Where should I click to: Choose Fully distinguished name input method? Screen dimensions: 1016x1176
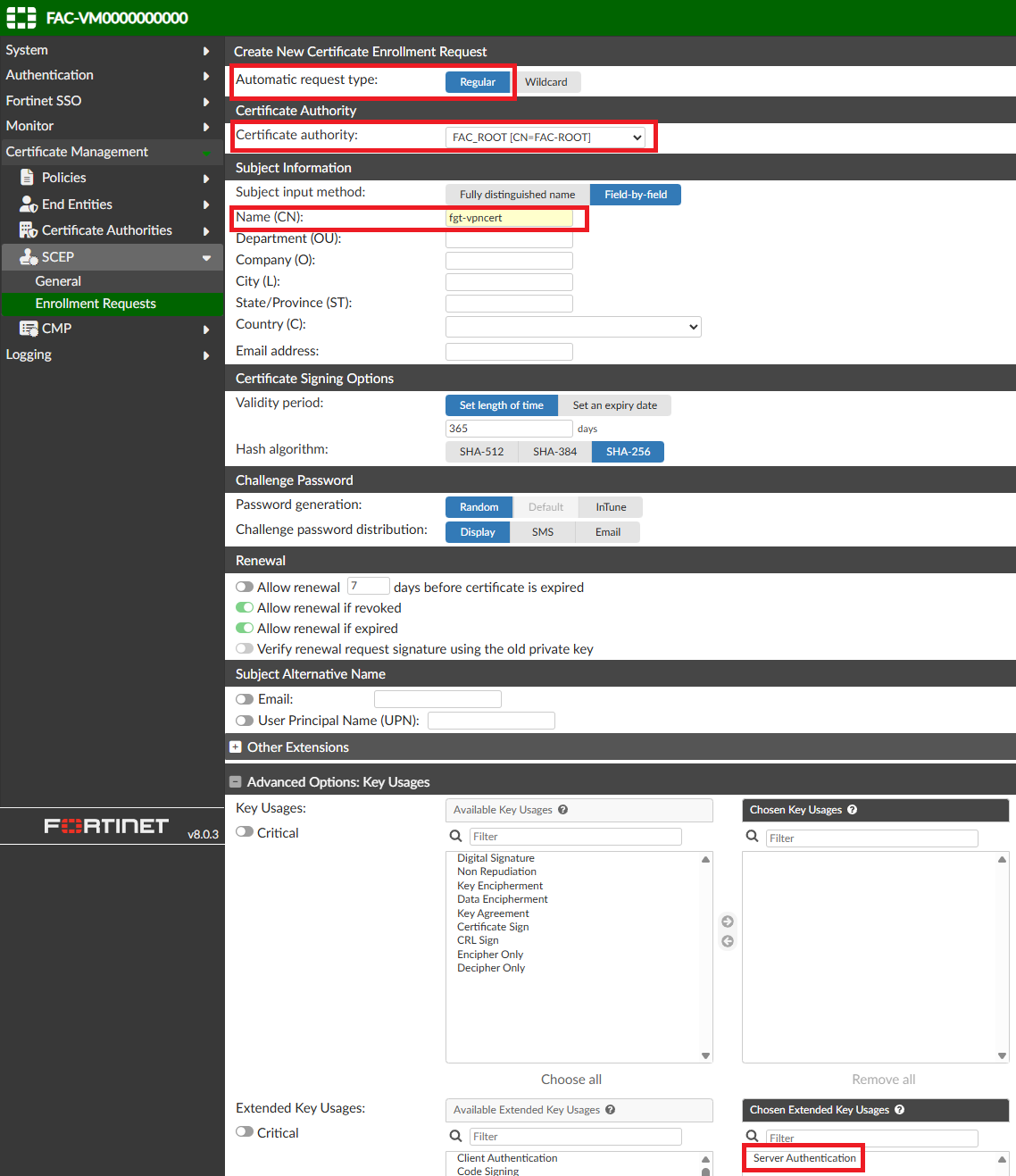tap(518, 195)
